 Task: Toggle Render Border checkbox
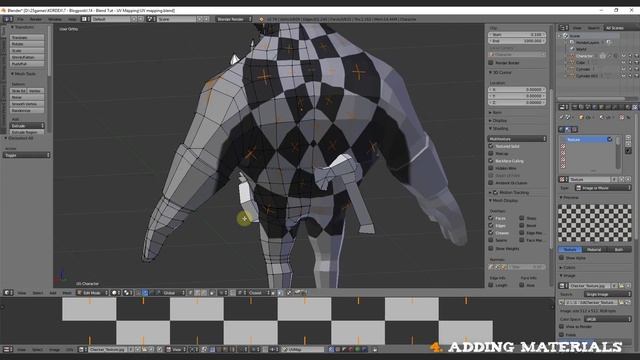coord(491,63)
